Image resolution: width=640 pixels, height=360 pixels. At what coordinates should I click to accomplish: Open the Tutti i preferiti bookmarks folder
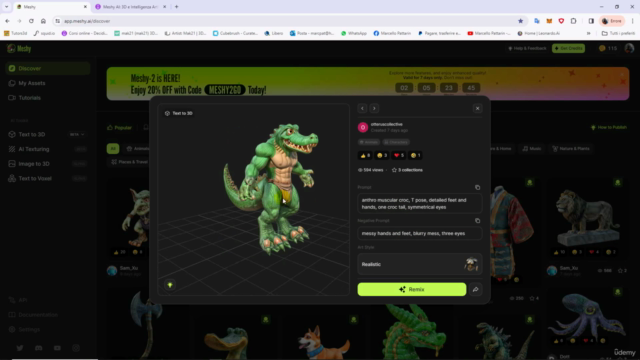pos(618,33)
